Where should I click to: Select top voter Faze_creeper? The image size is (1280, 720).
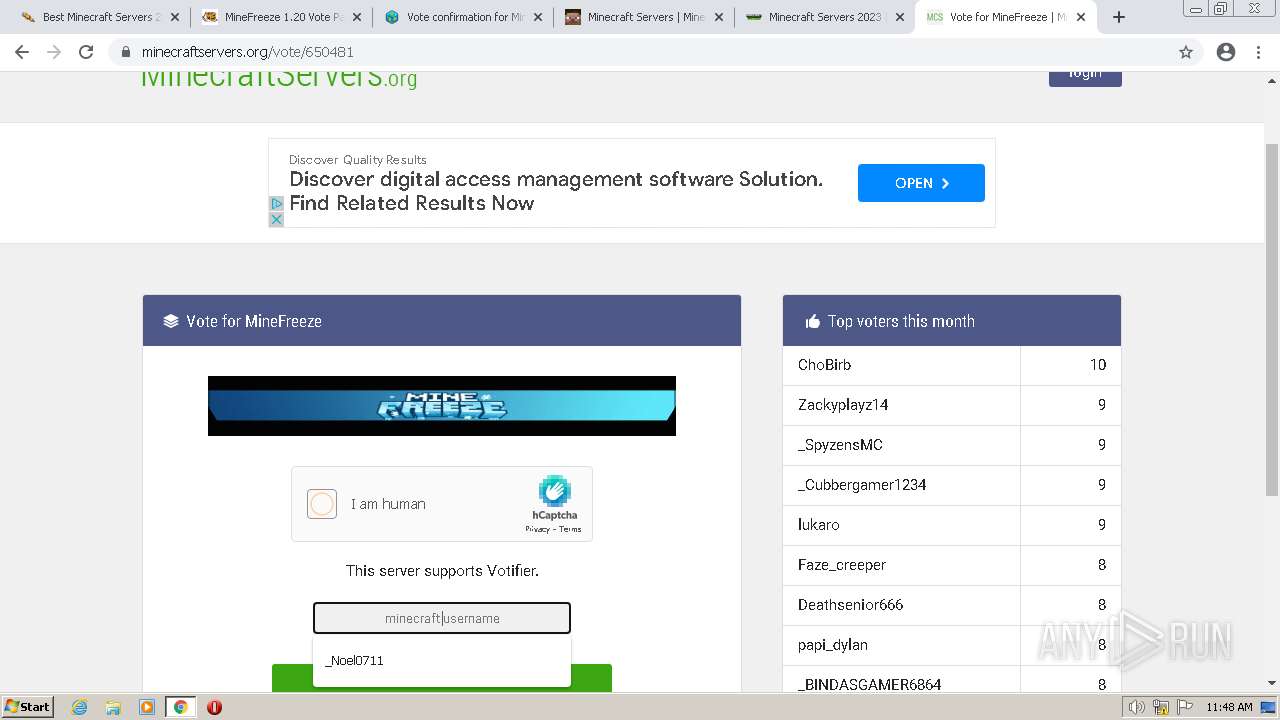pos(842,565)
